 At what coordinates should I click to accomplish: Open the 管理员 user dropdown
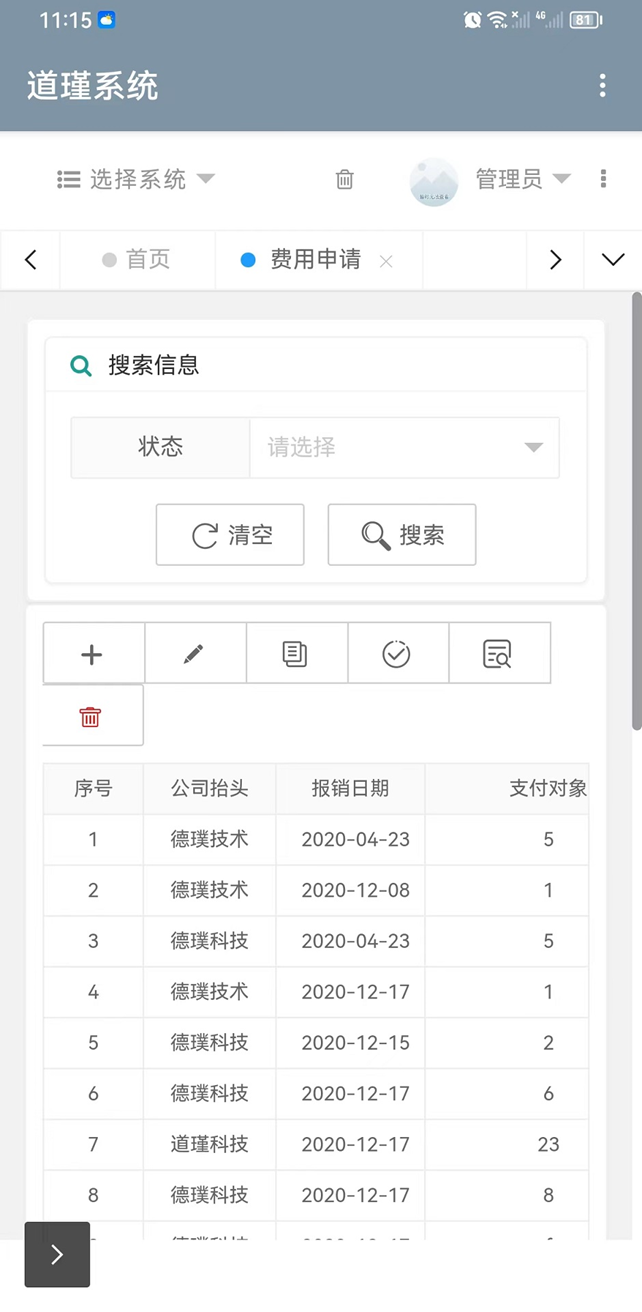(x=521, y=179)
